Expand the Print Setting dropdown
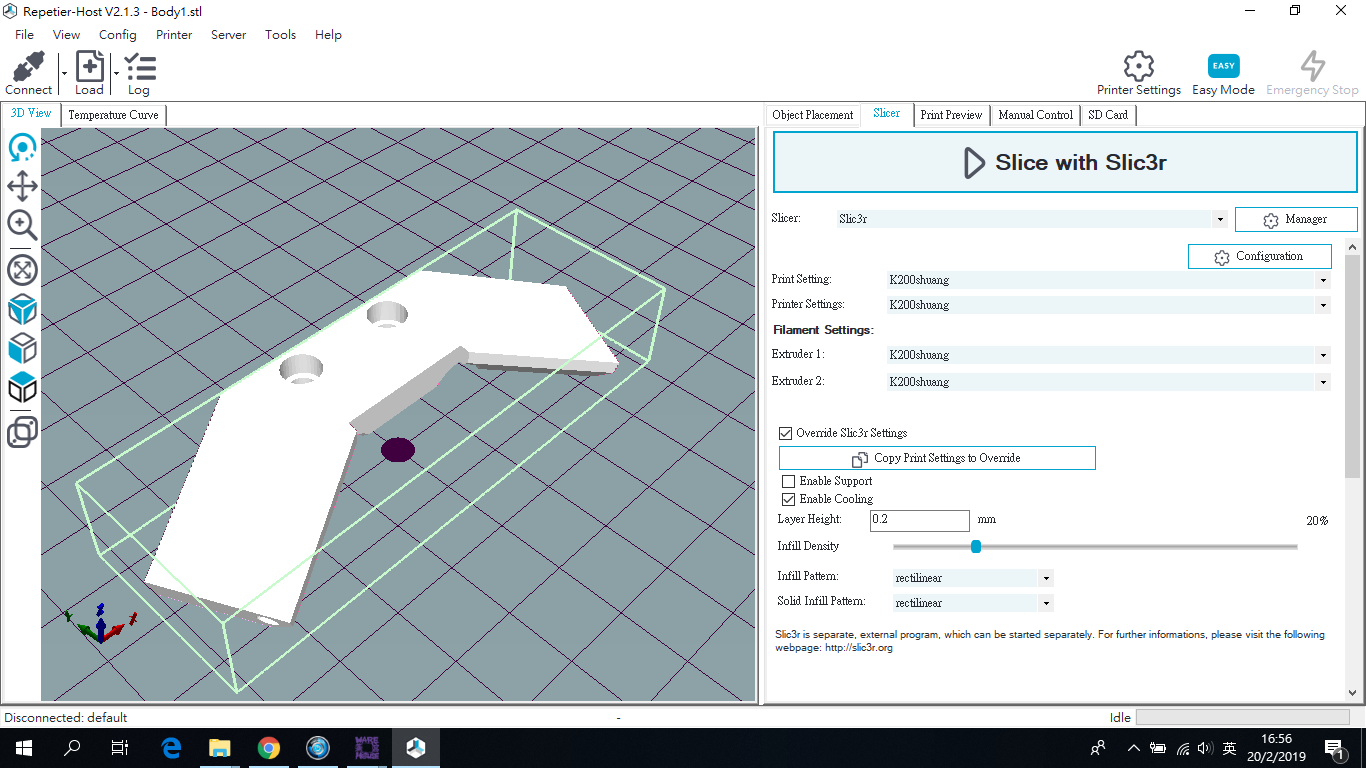 (x=1323, y=281)
